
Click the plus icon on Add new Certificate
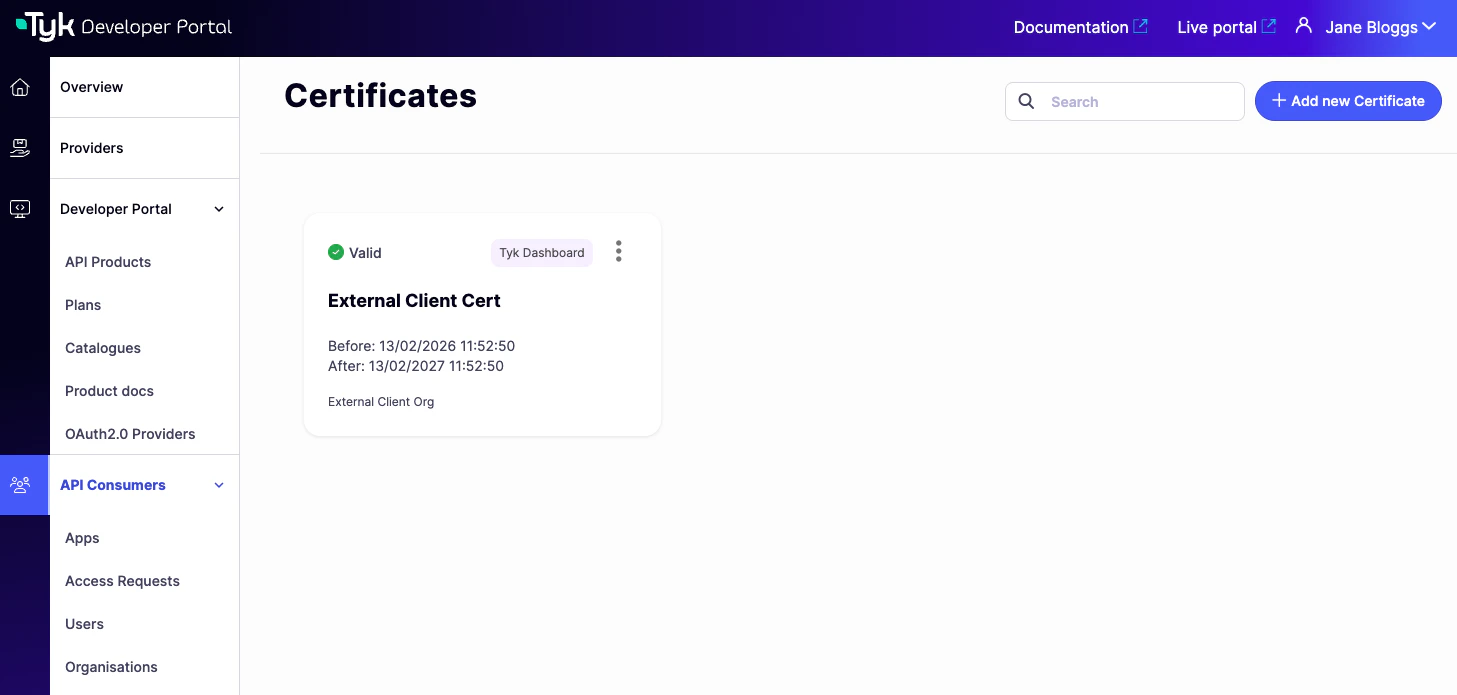point(1278,100)
